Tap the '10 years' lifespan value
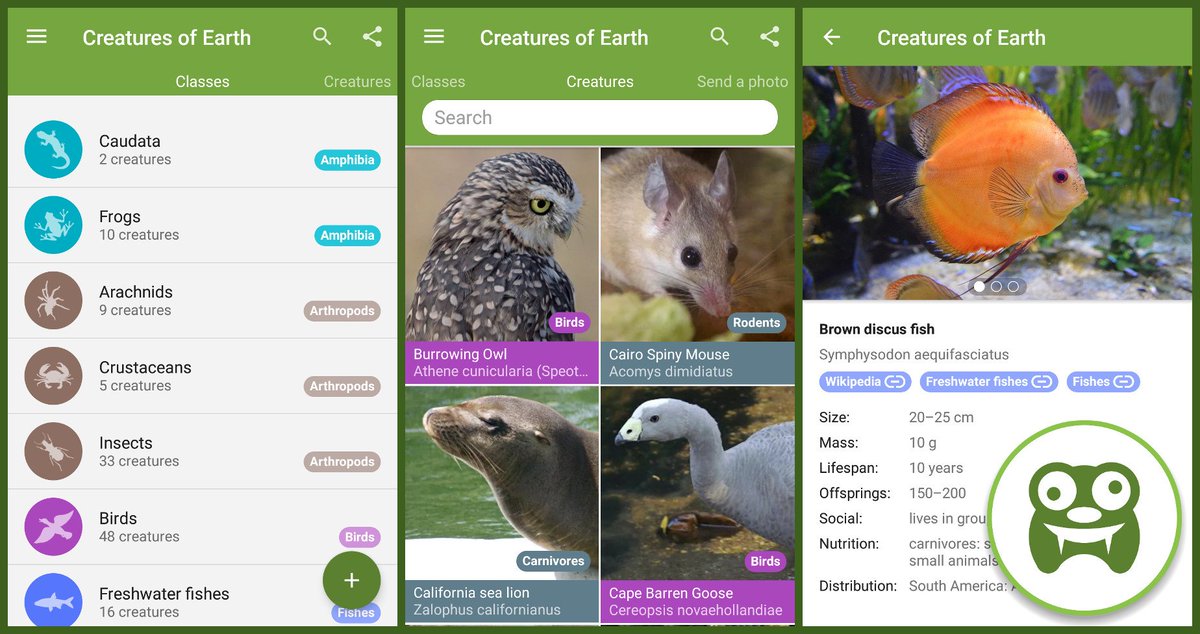The image size is (1200, 634). [936, 468]
